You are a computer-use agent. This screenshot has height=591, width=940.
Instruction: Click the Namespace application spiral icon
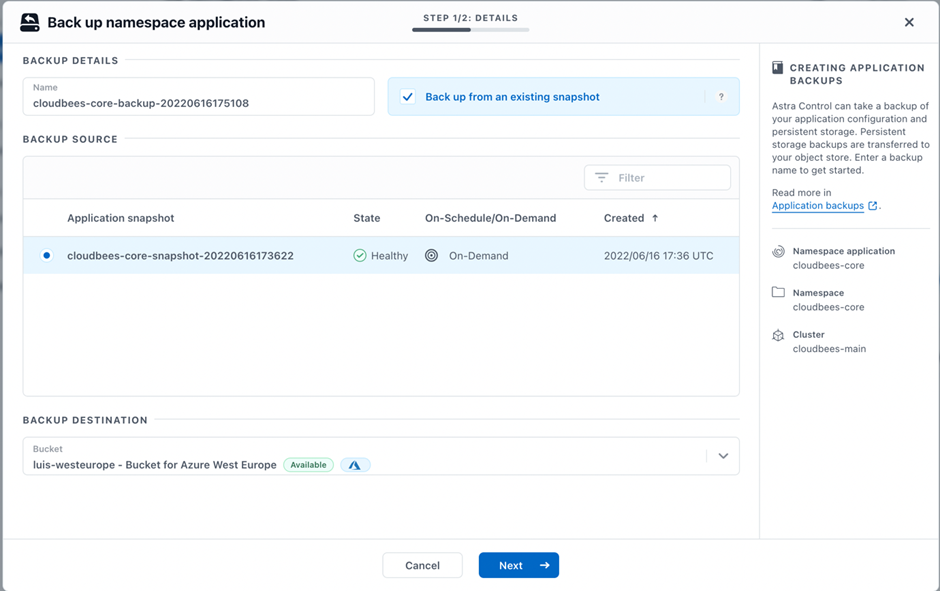pyautogui.click(x=778, y=252)
